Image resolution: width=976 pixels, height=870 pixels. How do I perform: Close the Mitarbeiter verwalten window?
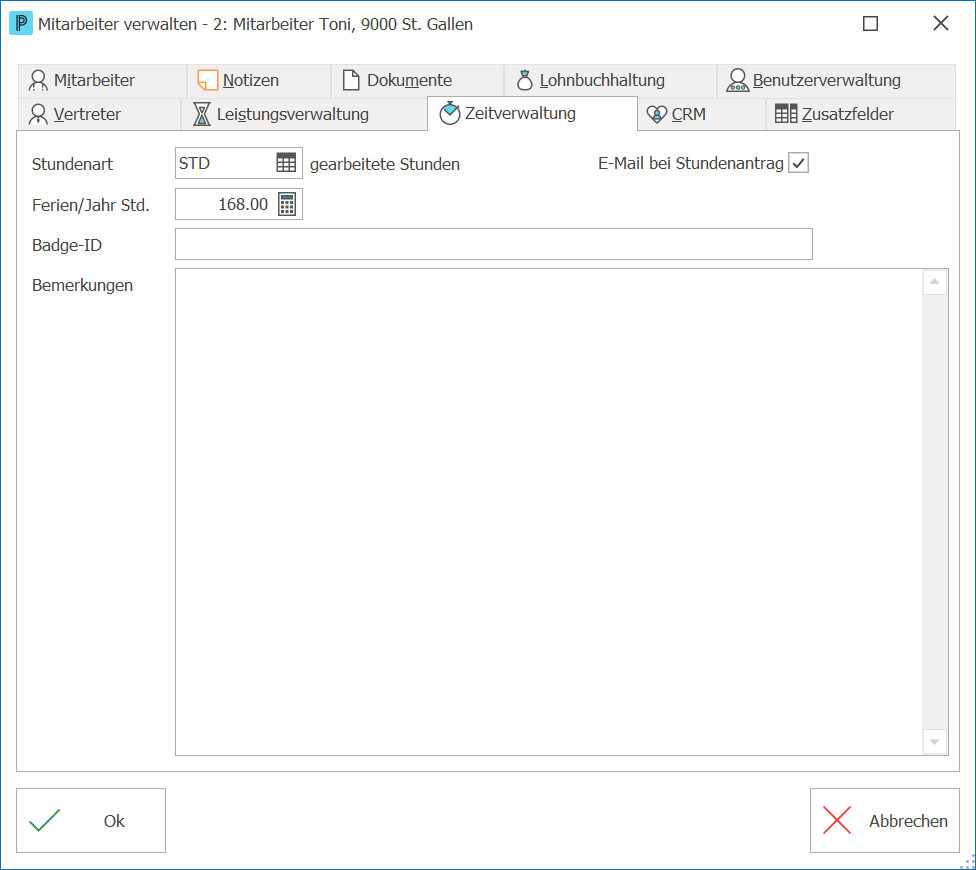coord(941,24)
